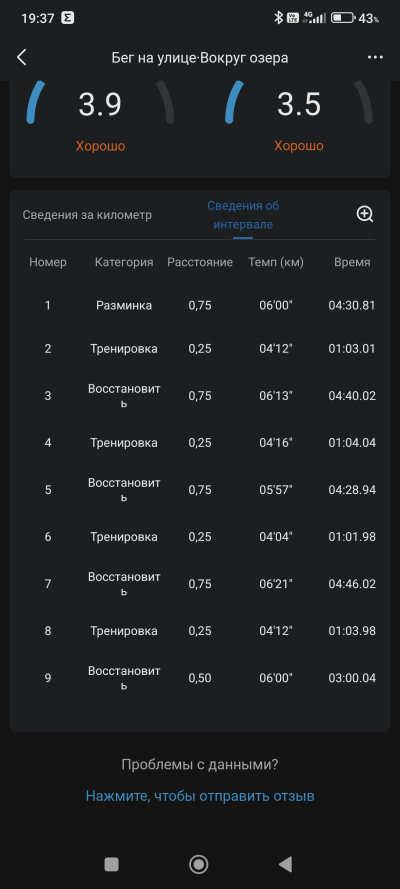Tap the Время column header

click(x=352, y=263)
